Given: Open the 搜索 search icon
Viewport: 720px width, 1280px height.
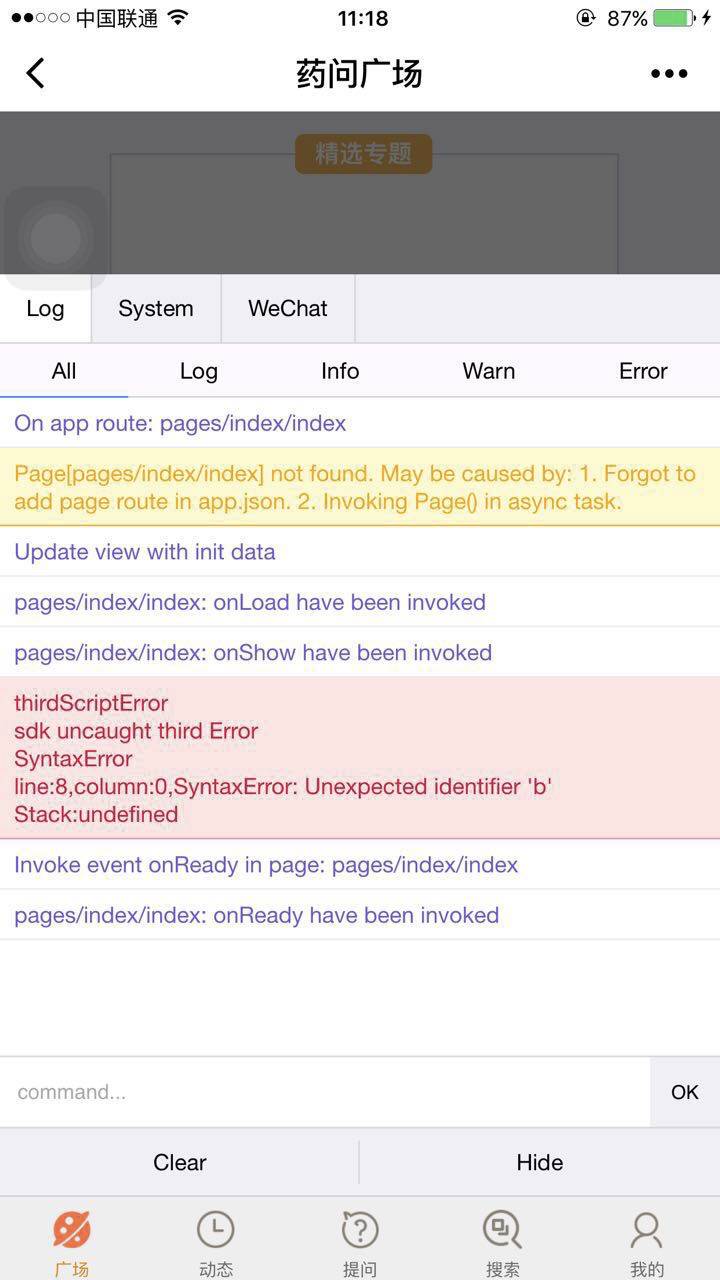Looking at the screenshot, I should (x=502, y=1230).
